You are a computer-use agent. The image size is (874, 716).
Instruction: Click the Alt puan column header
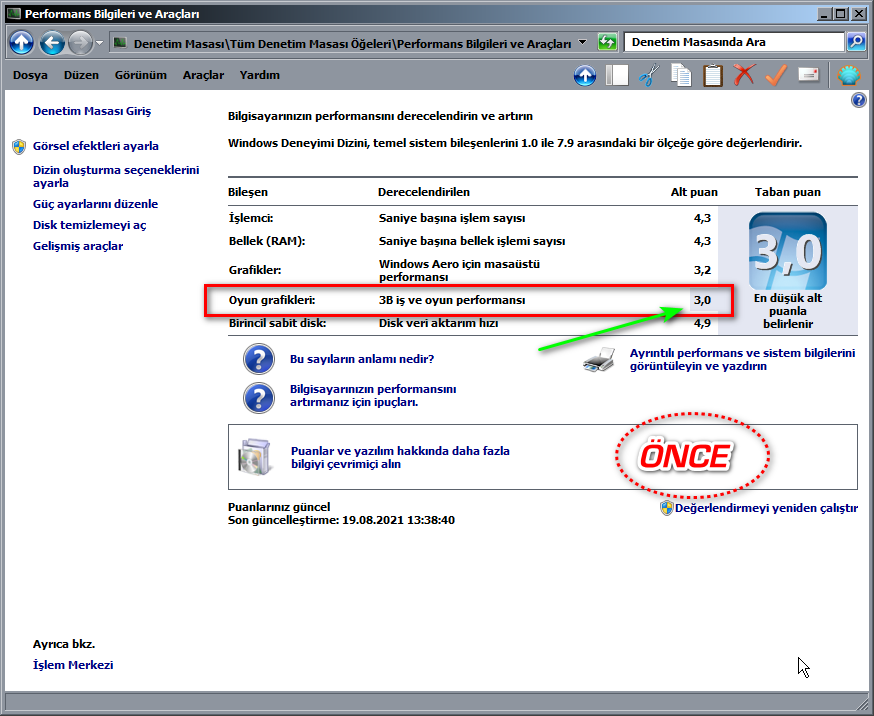(x=694, y=192)
